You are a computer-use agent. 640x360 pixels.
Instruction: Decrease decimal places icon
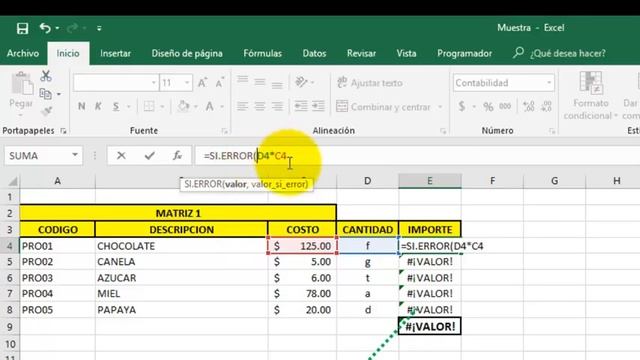(546, 107)
